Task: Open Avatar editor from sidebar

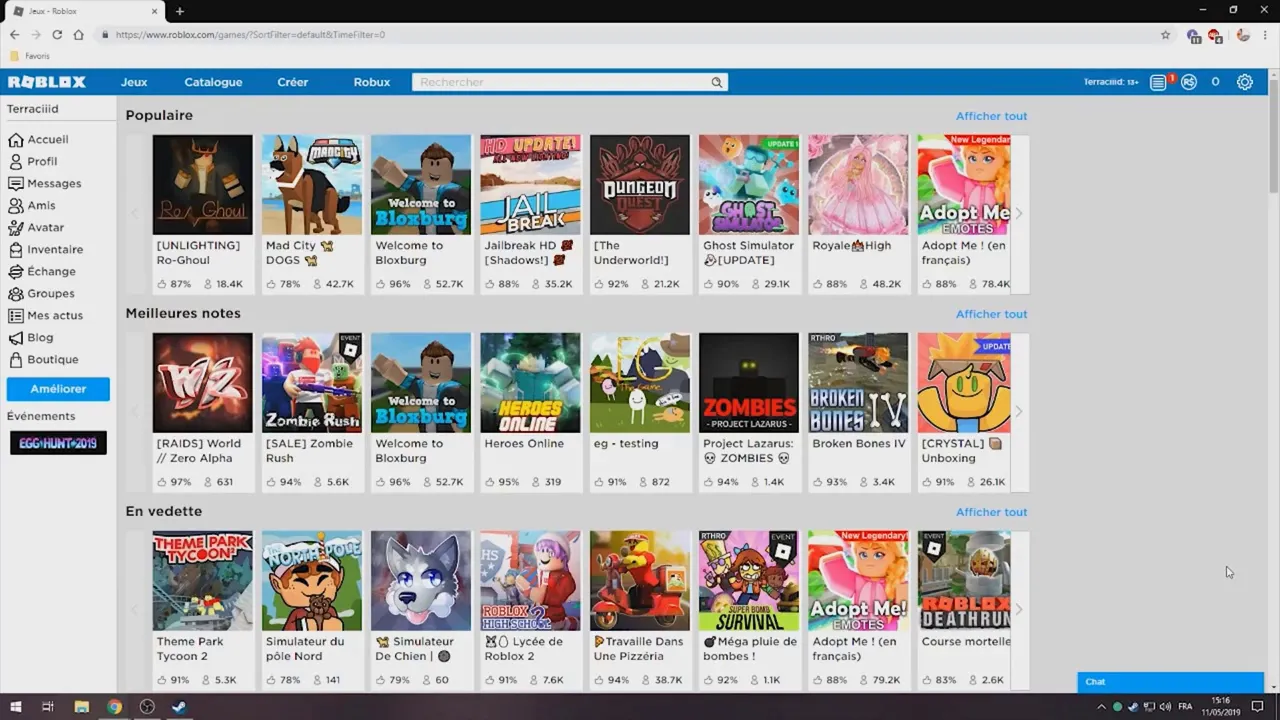Action: click(x=45, y=227)
